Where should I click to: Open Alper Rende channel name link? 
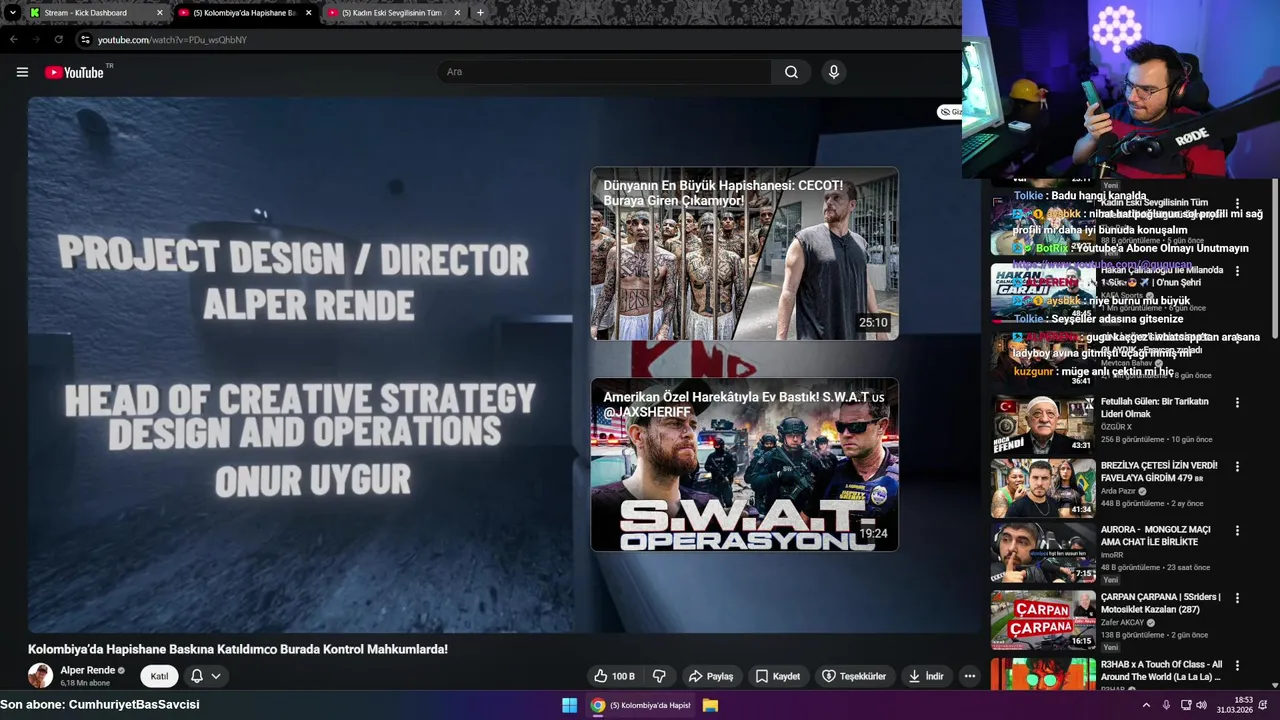point(88,670)
